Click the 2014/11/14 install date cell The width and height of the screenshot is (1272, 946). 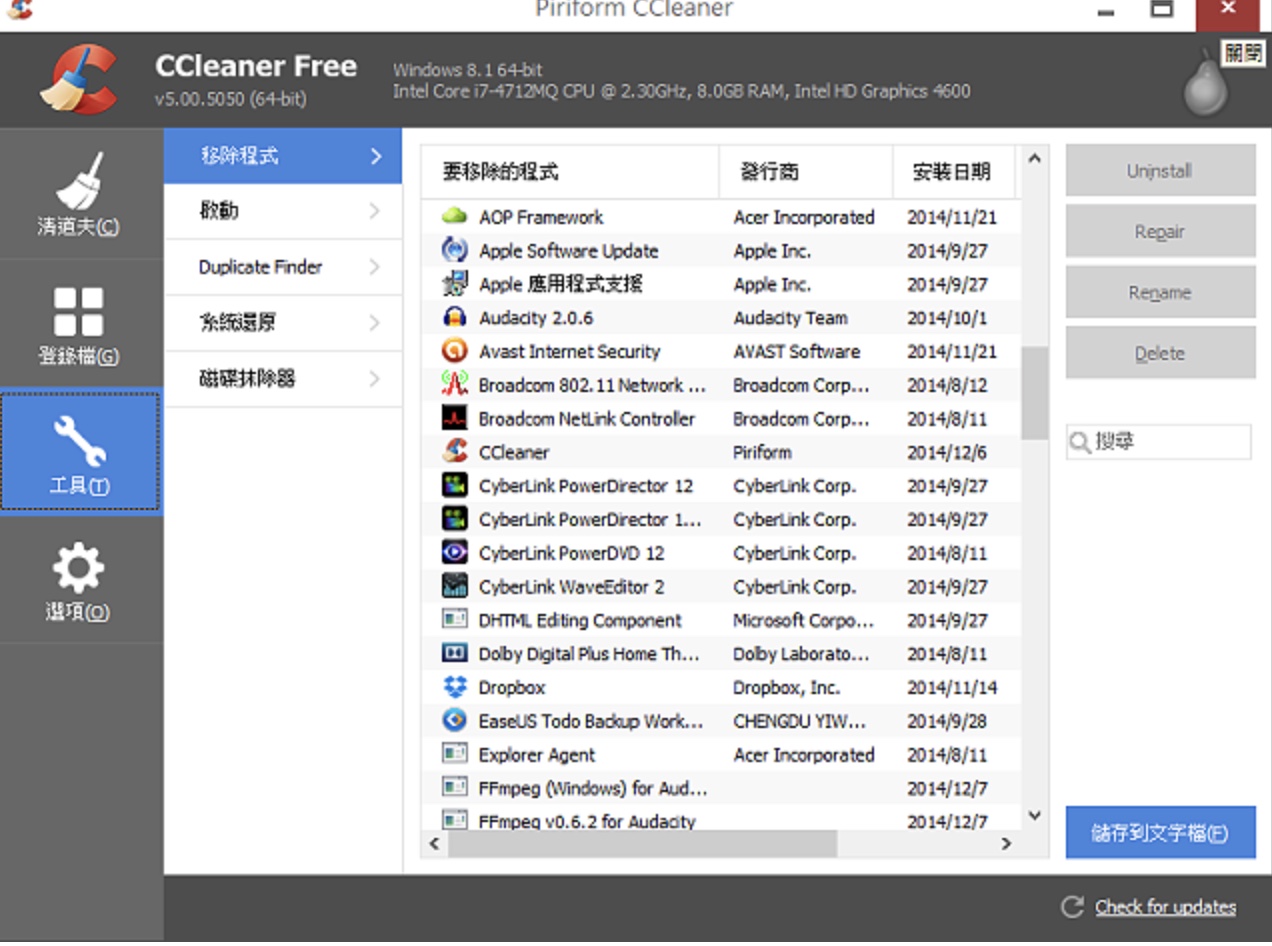pyautogui.click(x=952, y=688)
